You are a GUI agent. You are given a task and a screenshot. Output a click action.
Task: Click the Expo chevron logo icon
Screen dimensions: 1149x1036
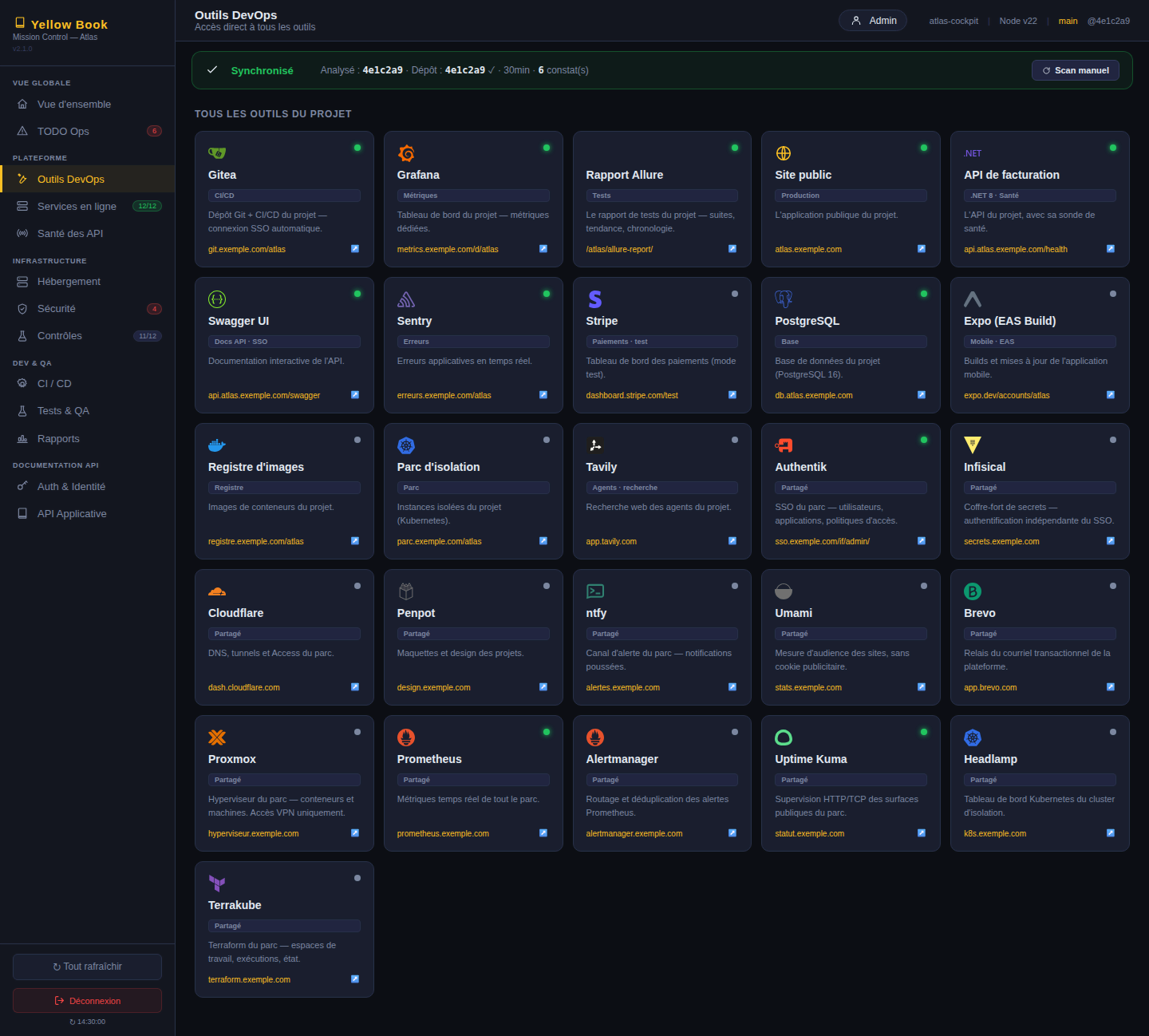pos(973,299)
